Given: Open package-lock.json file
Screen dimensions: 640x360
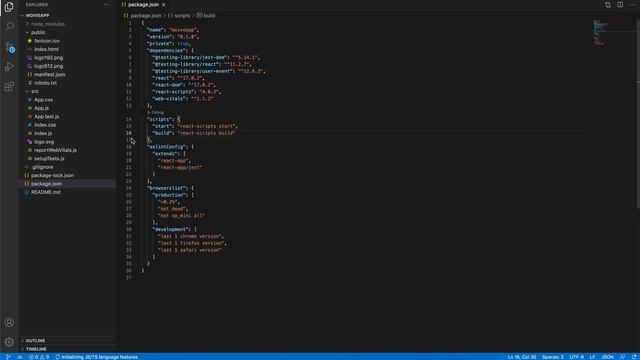Looking at the screenshot, I should tap(52, 176).
